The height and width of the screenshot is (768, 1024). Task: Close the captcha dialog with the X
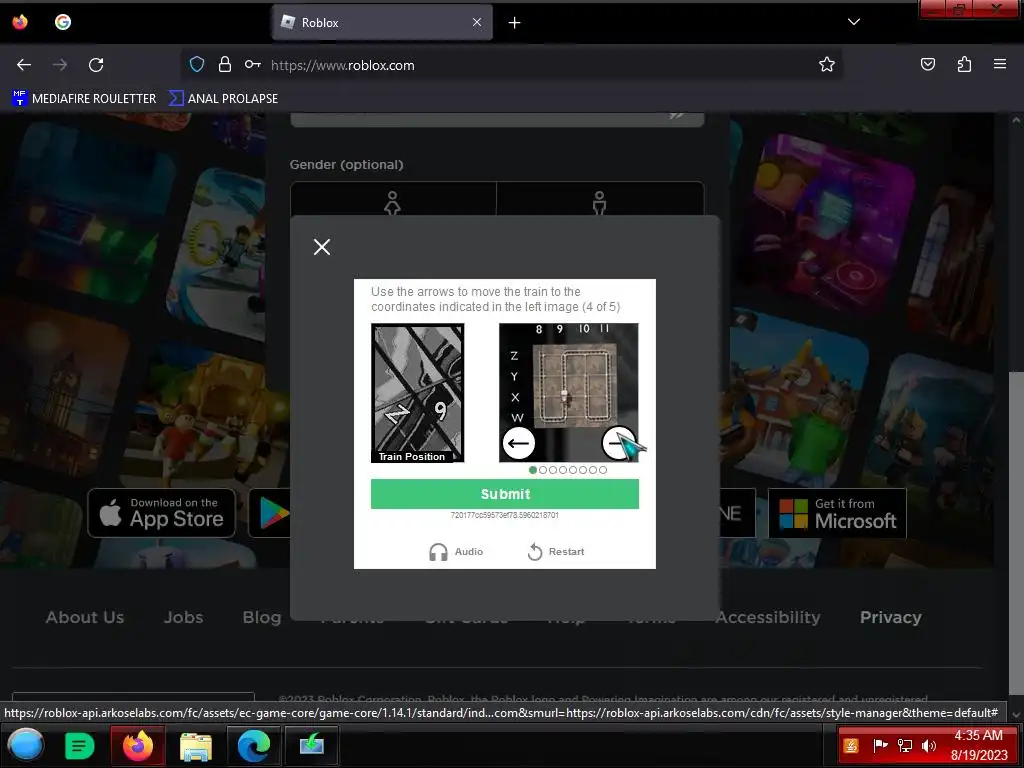click(x=321, y=247)
